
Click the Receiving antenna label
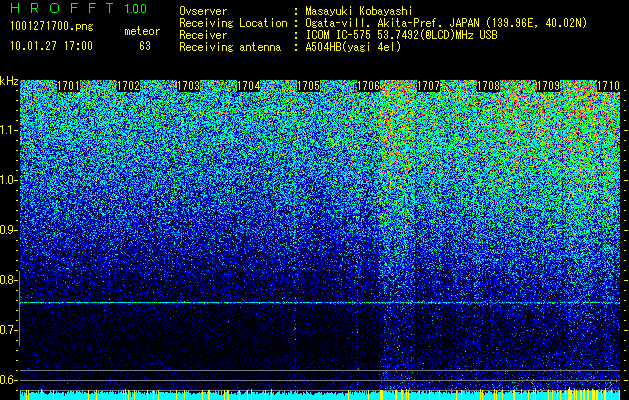[x=230, y=47]
